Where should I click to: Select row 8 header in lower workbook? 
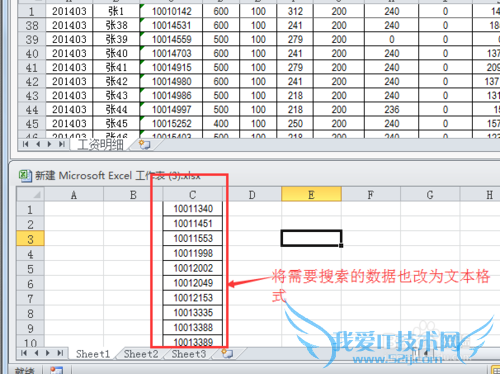pyautogui.click(x=30, y=313)
